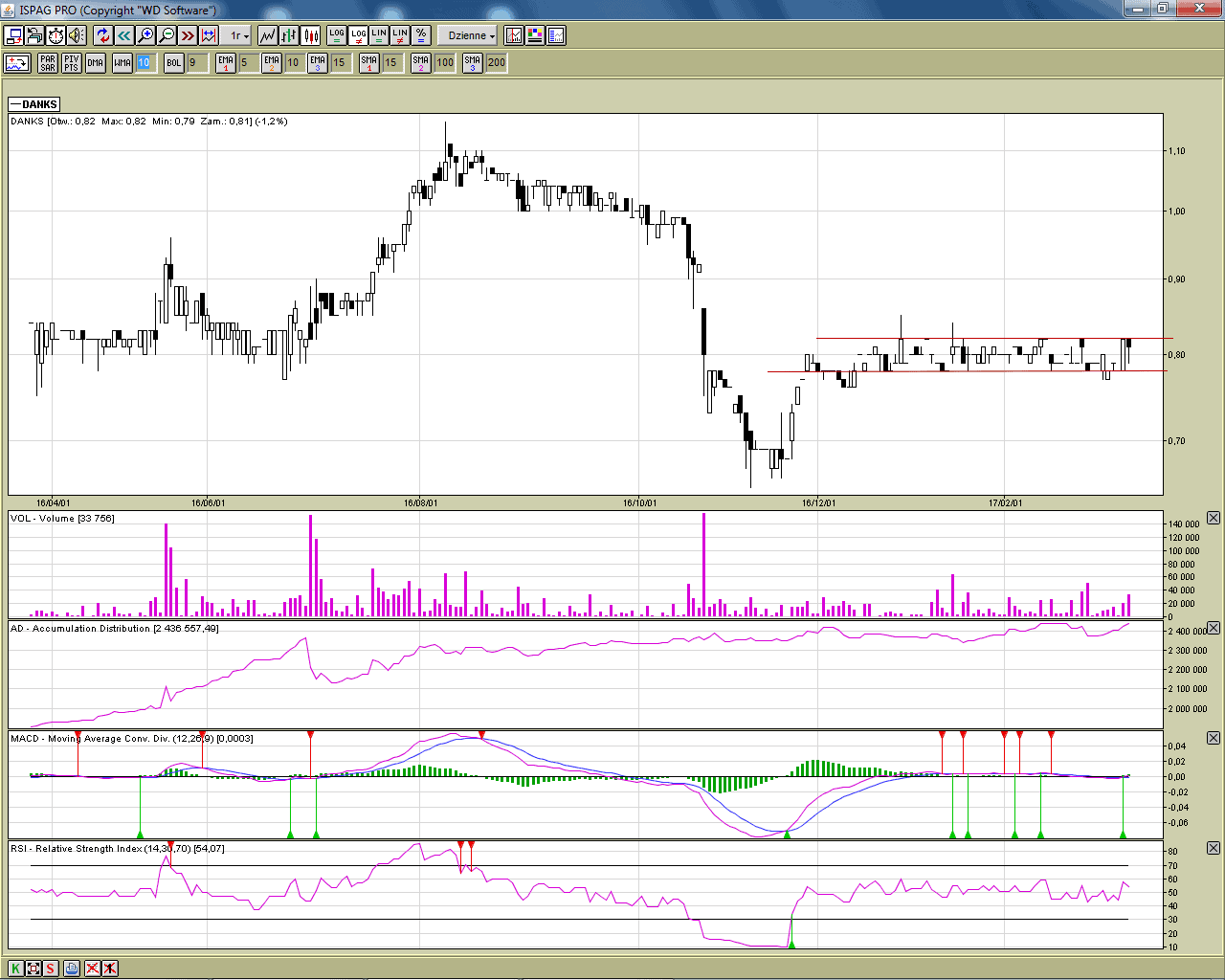Toggle the BOL Bollinger bands indicator

(173, 63)
